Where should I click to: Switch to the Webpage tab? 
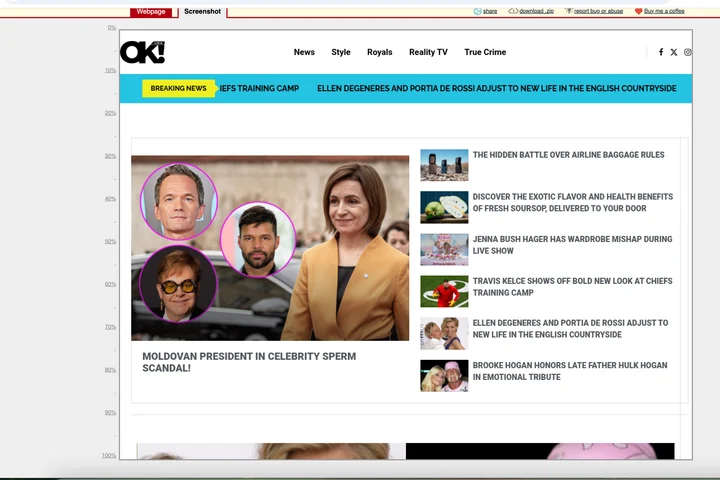click(x=151, y=12)
